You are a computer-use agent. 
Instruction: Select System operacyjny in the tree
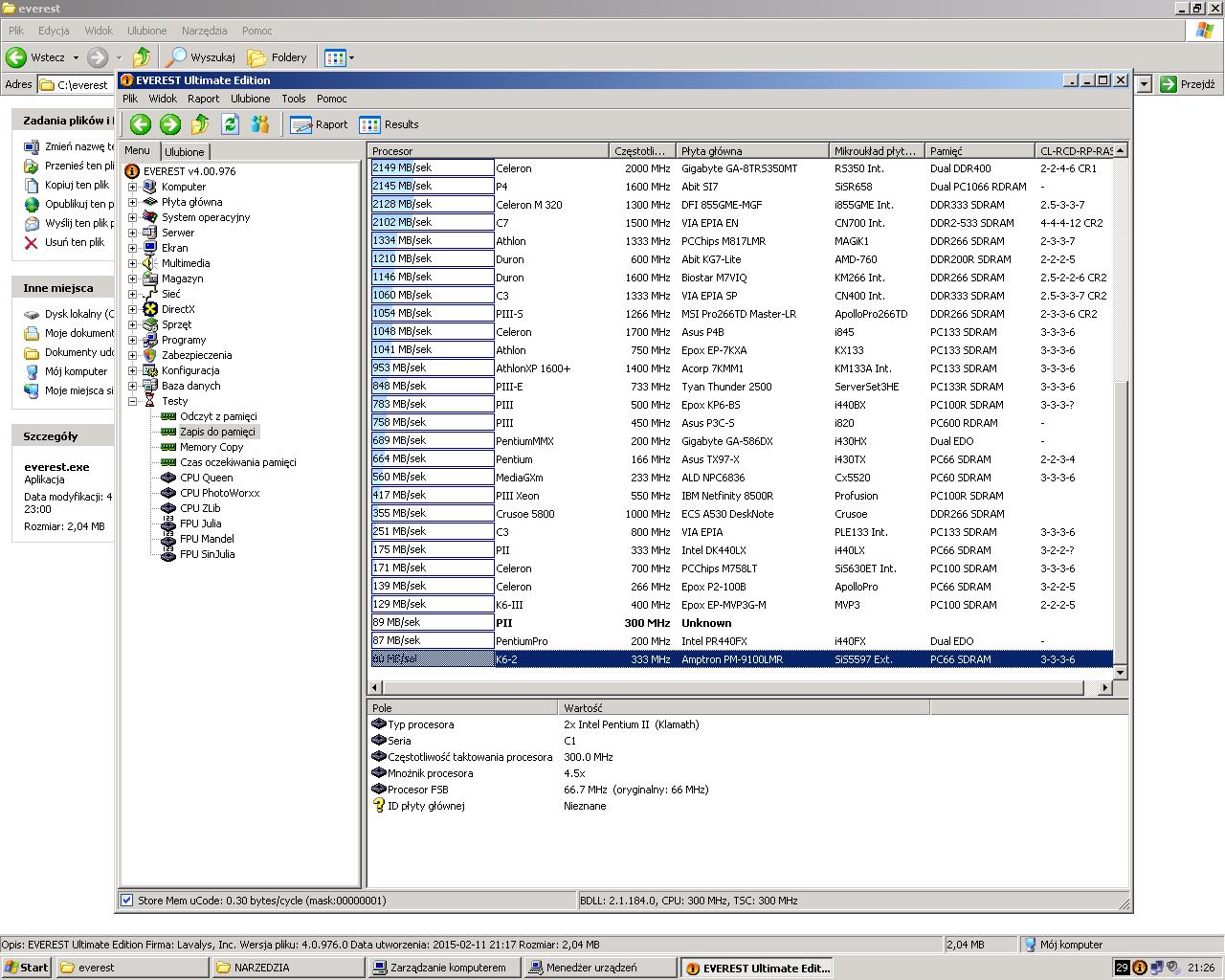tap(206, 217)
